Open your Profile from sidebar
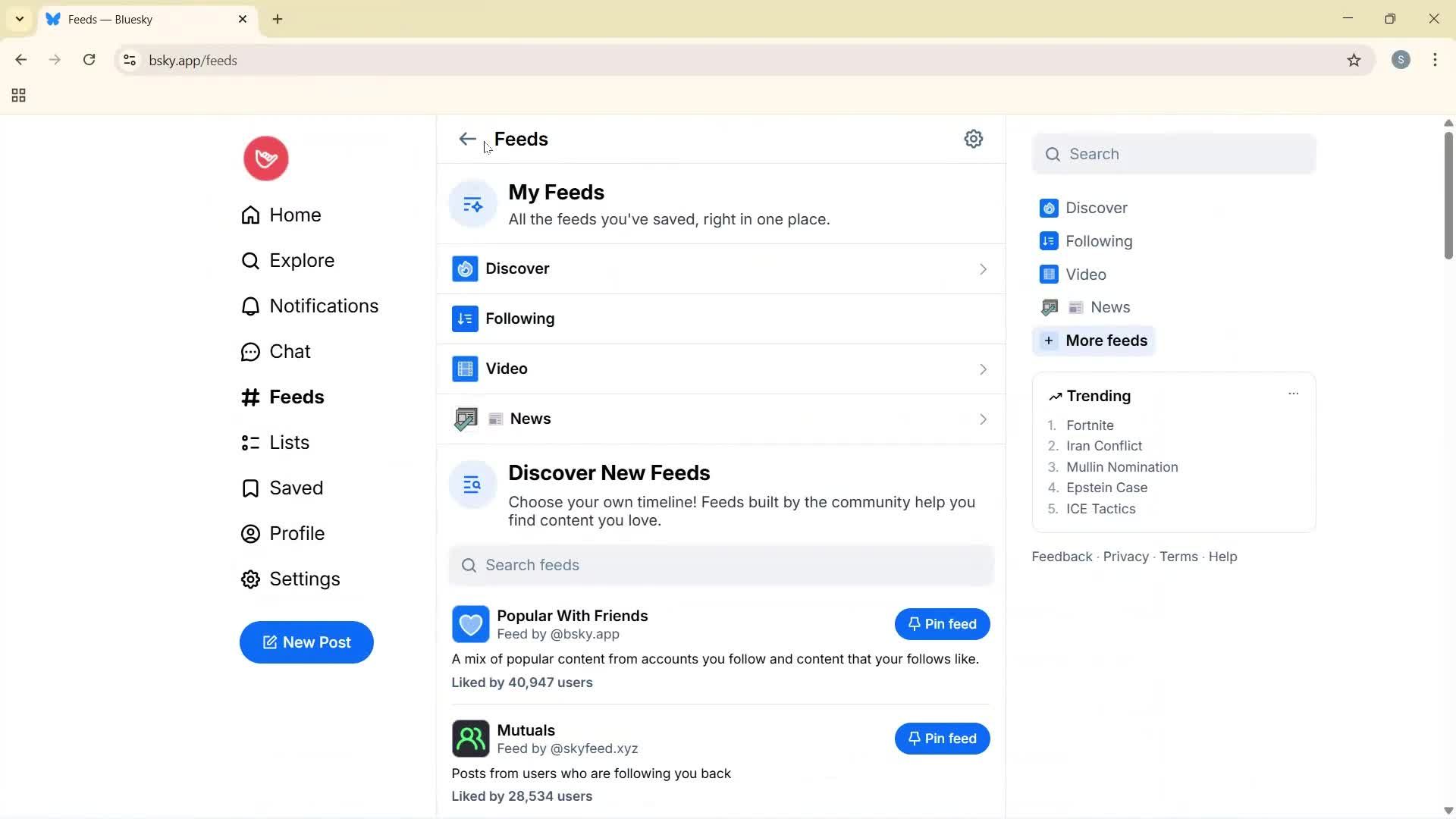This screenshot has width=1456, height=819. tap(297, 533)
